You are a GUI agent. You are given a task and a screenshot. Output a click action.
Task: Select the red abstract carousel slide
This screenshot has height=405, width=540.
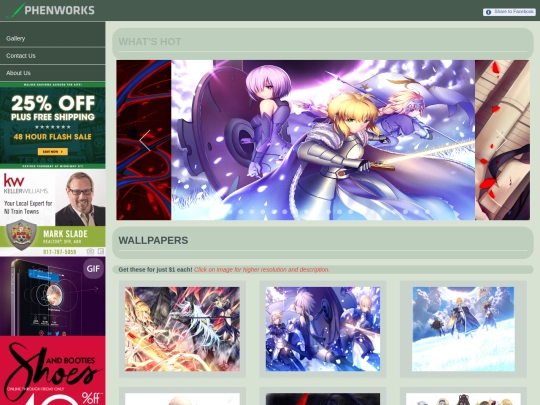144,140
